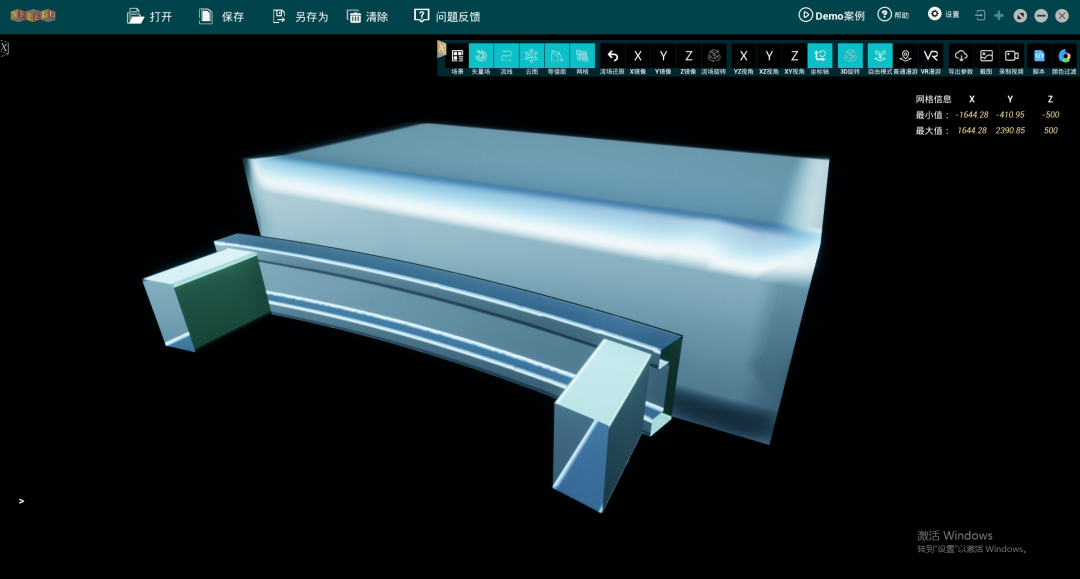The height and width of the screenshot is (579, 1080).
Task: Open the Demo案例 examples
Action: (831, 15)
